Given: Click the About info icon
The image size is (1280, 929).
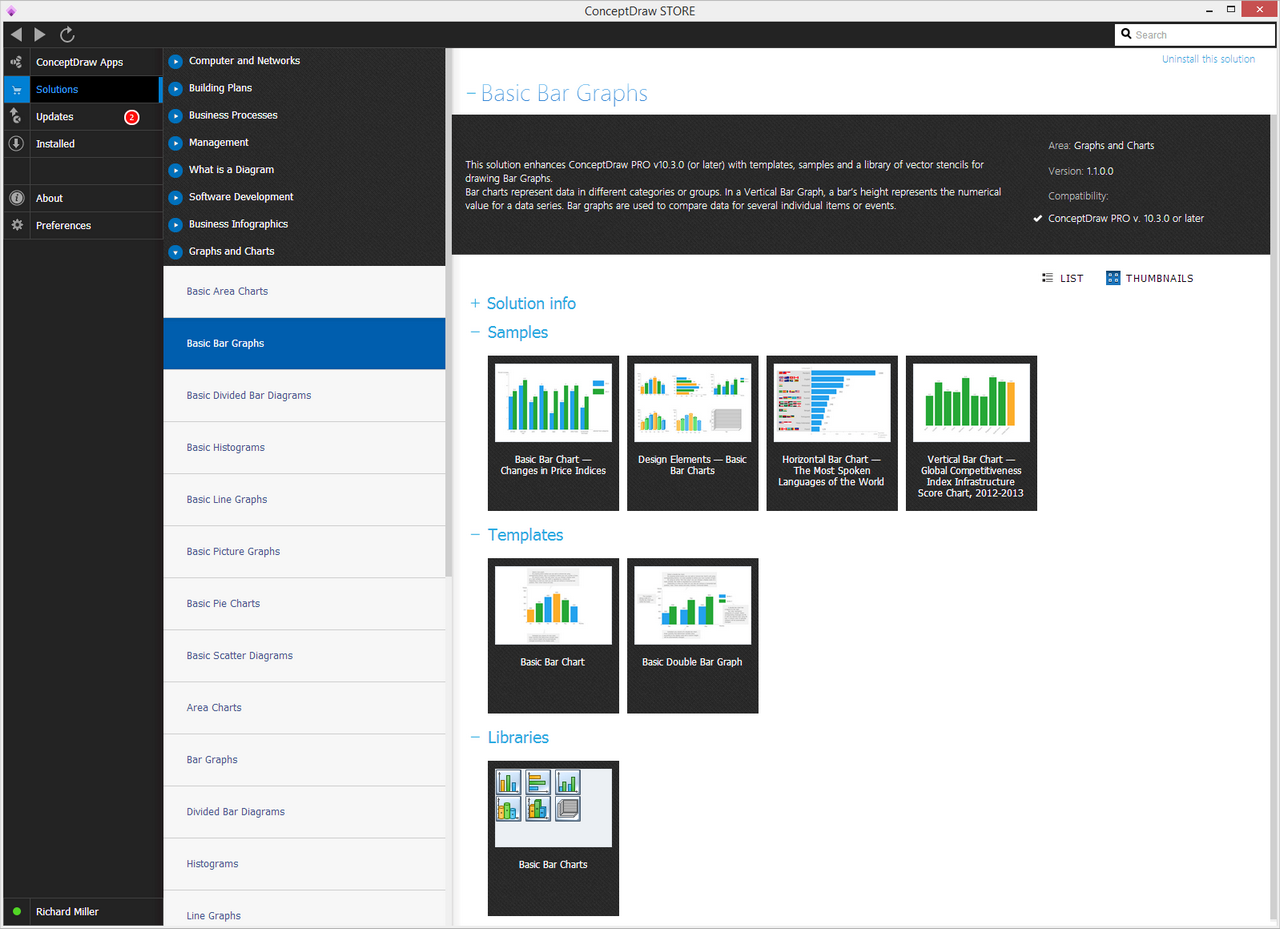Looking at the screenshot, I should pos(16,198).
